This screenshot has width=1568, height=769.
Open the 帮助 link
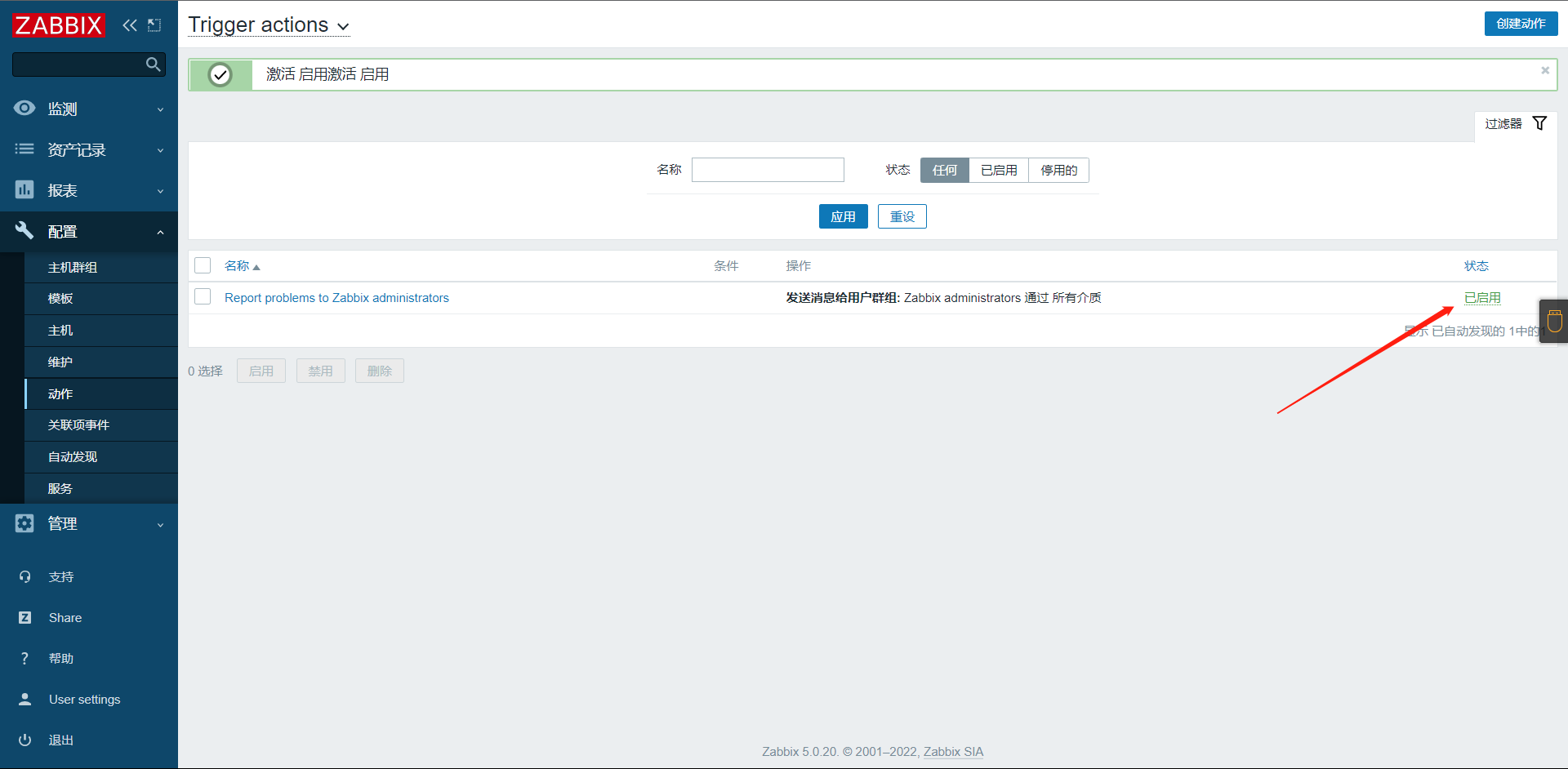(x=61, y=659)
